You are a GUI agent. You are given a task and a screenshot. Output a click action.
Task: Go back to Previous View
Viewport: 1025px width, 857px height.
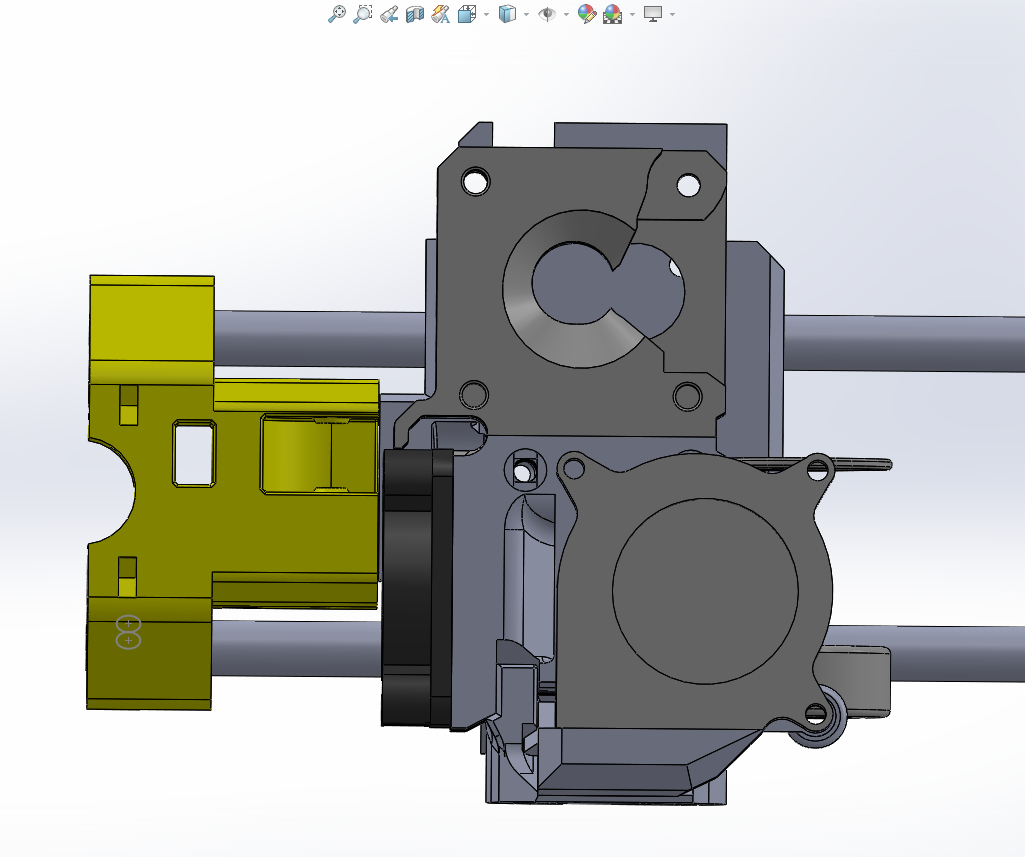click(389, 14)
